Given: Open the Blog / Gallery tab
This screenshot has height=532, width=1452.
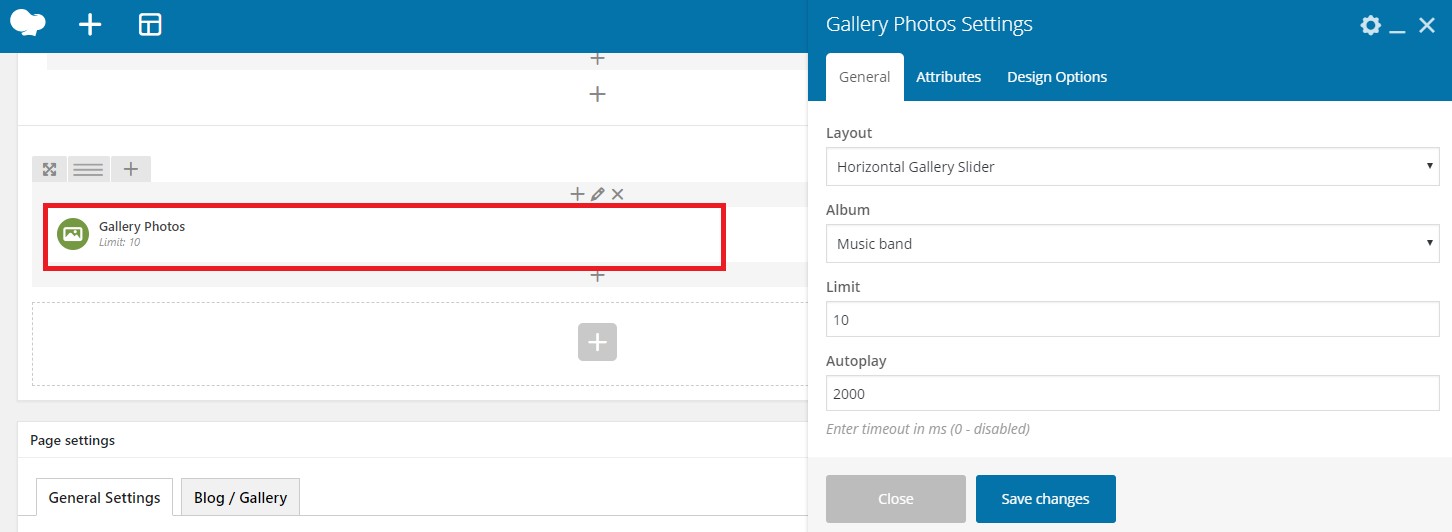Looking at the screenshot, I should 240,497.
